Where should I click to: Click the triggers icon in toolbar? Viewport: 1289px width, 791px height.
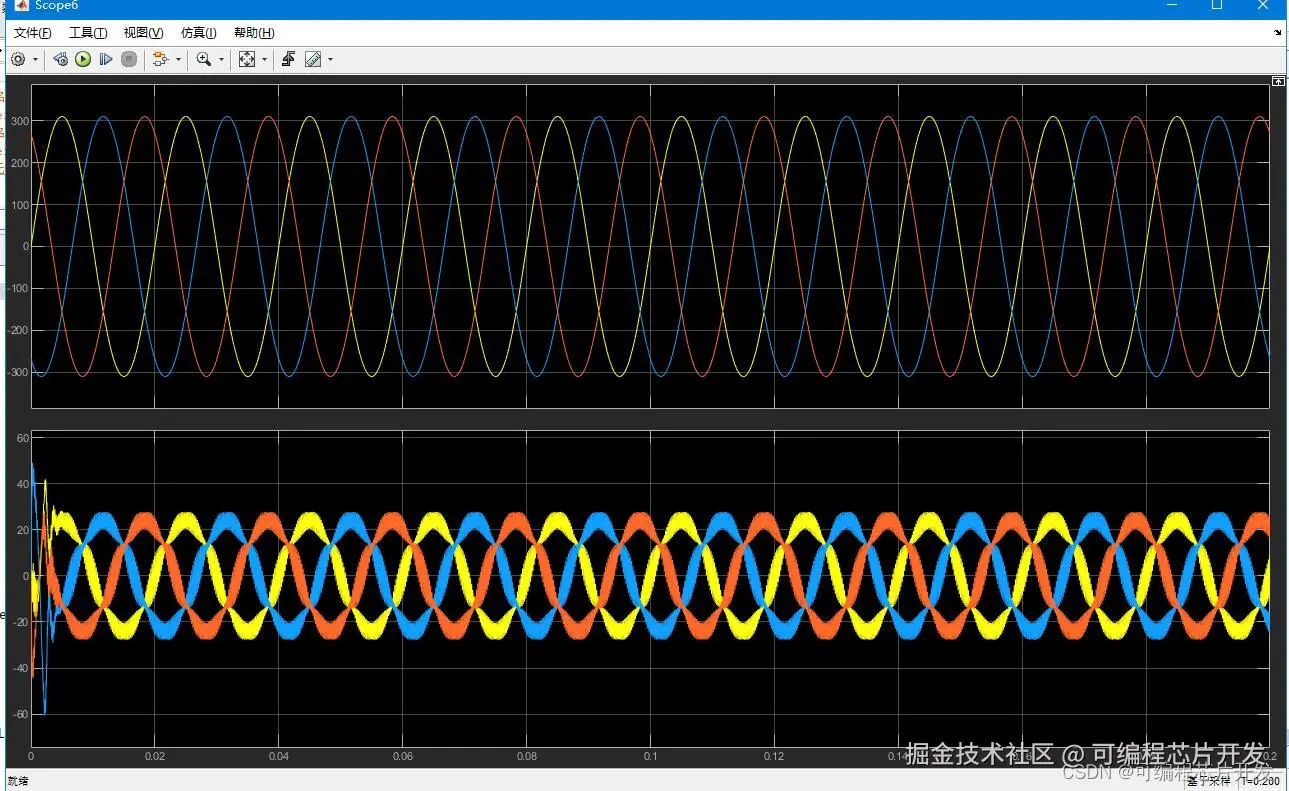(x=288, y=60)
